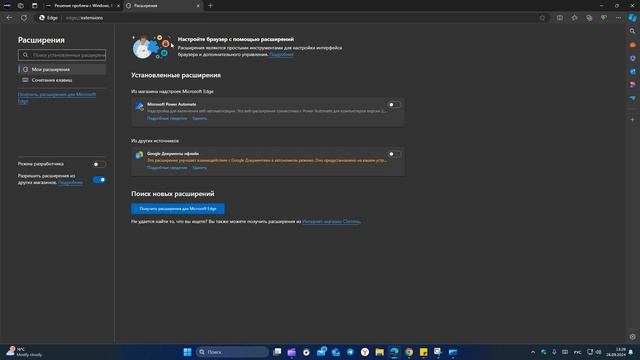640x360 pixels.
Task: Open sidebar link Получить расширения для Microsoft Edge
Action: [57, 98]
